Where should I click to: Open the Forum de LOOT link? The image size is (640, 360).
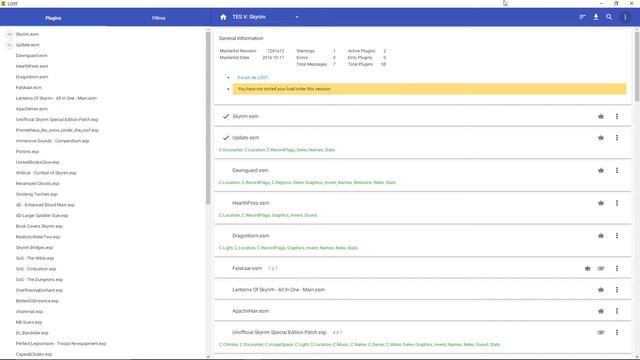point(253,78)
